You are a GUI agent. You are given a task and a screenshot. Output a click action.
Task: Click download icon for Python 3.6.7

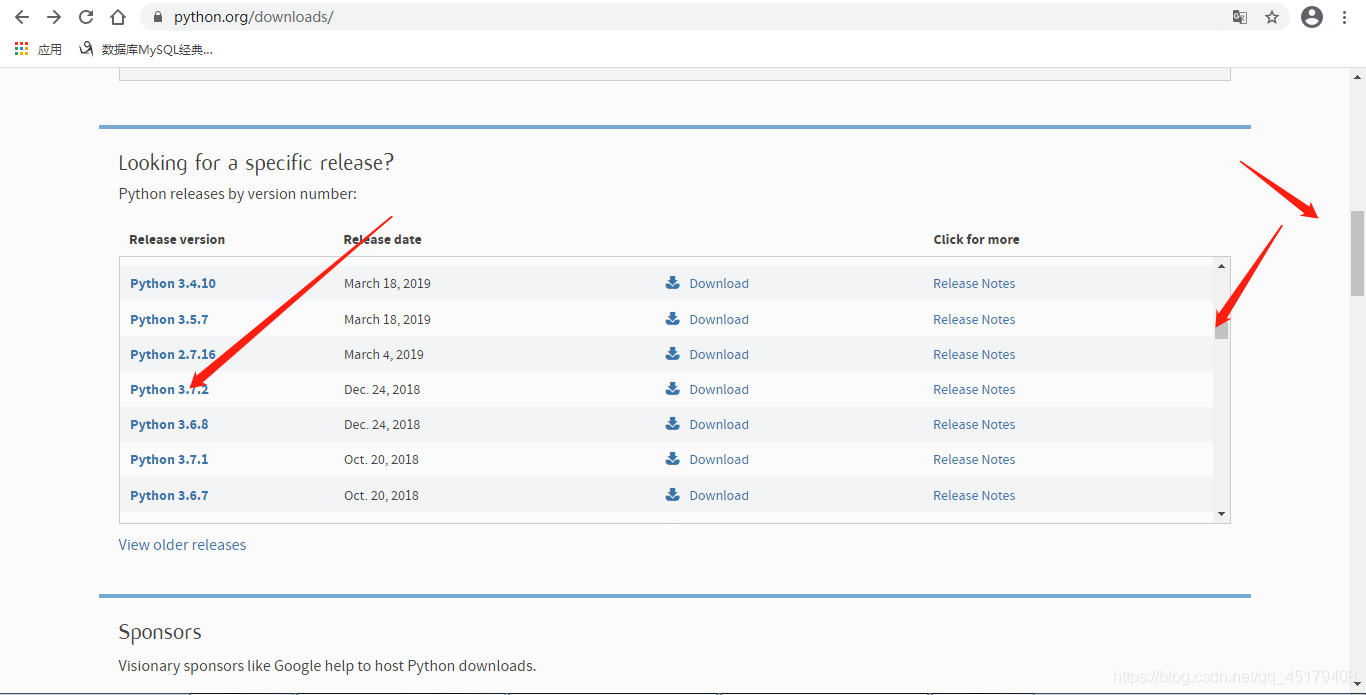coord(673,495)
